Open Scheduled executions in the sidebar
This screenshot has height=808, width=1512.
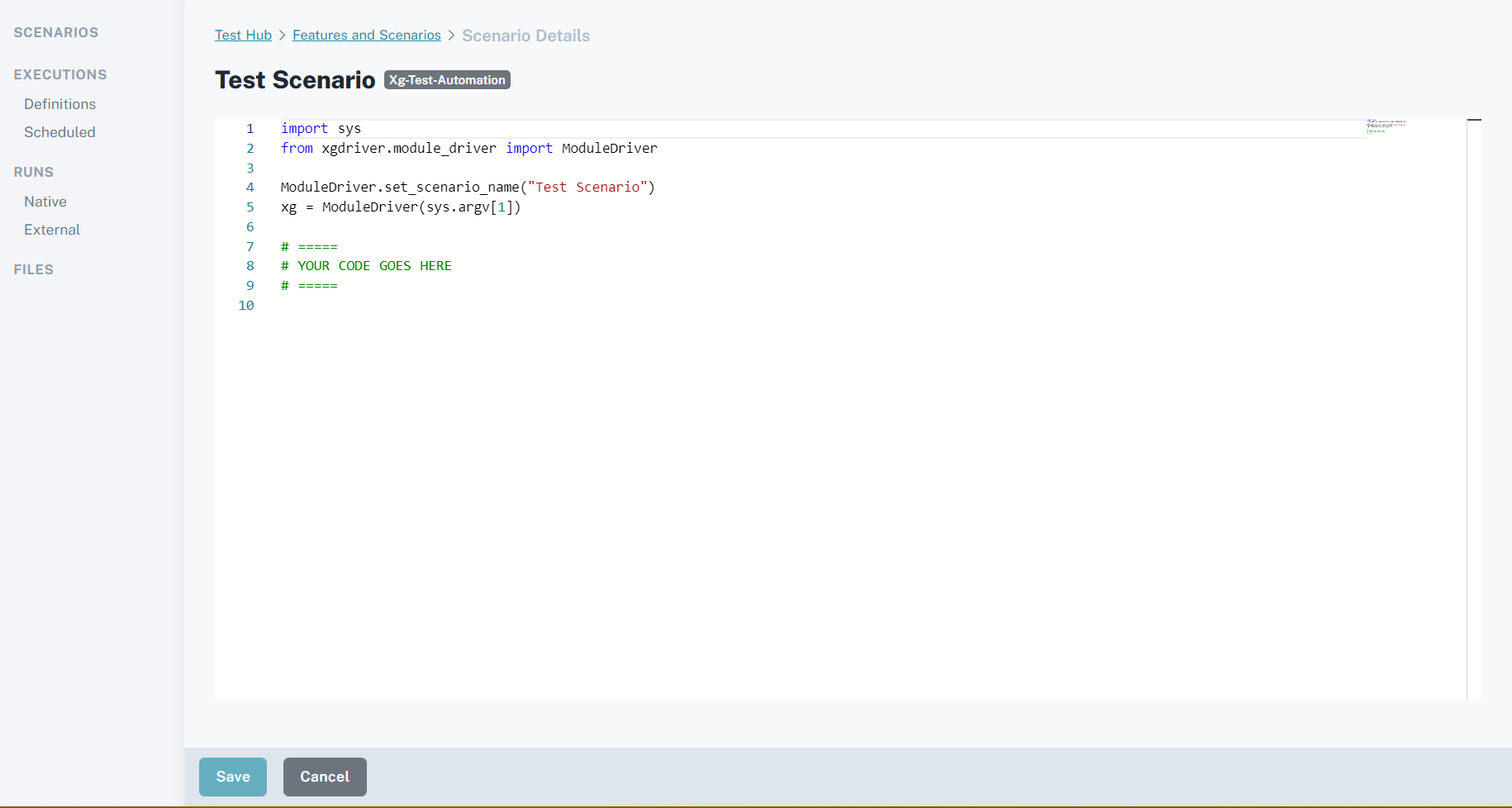coord(59,132)
